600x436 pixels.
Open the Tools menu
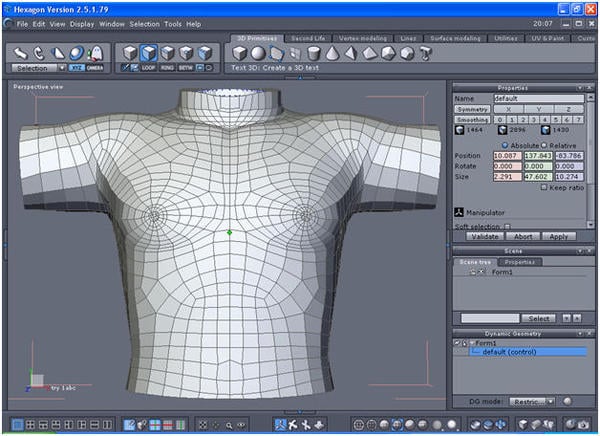pyautogui.click(x=173, y=23)
